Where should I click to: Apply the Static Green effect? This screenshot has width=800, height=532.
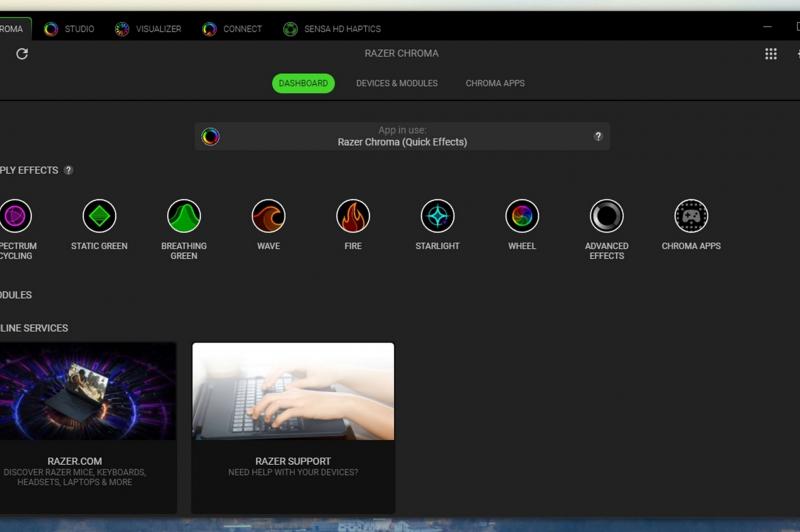99,216
